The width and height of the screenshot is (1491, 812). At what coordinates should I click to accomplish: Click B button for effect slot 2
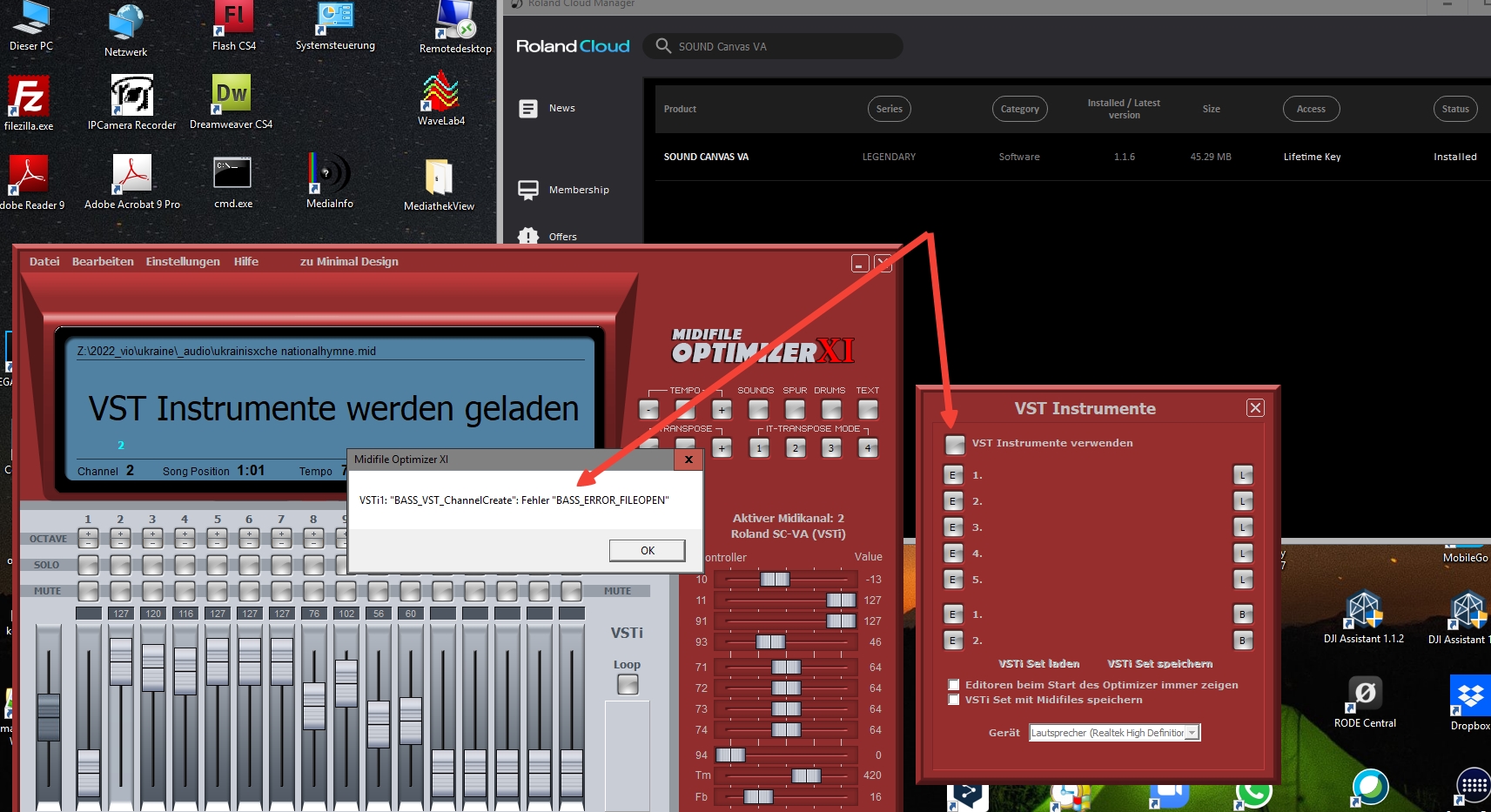coord(1243,641)
